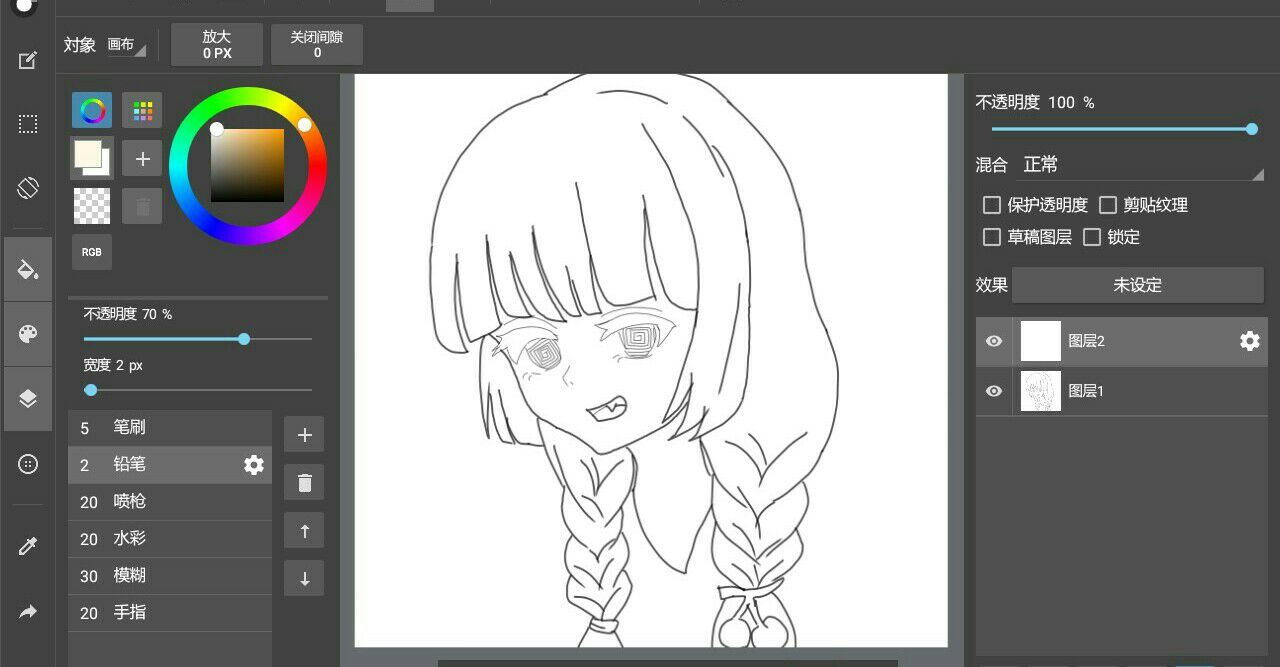The image size is (1280, 667).
Task: Open the layers panel icon
Action: (28, 398)
